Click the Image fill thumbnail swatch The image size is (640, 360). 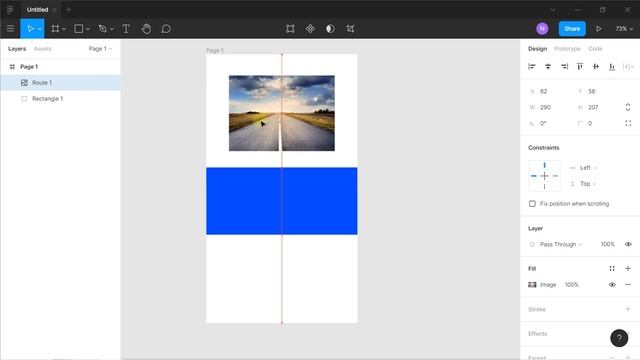click(x=532, y=284)
